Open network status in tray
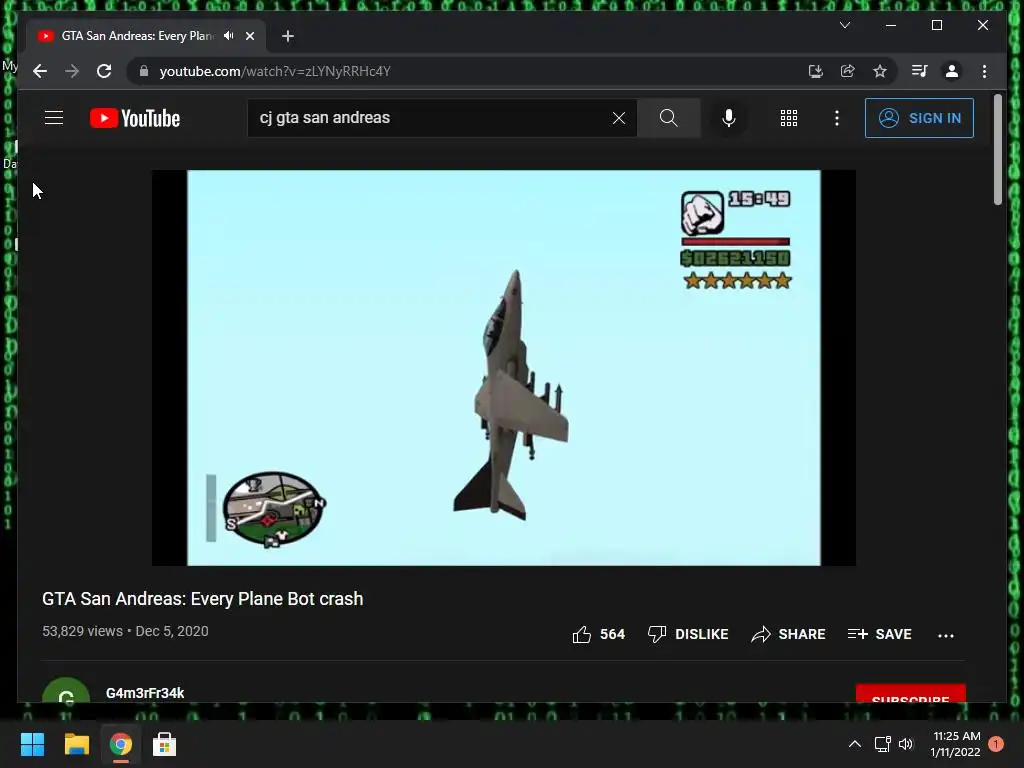This screenshot has width=1024, height=768. (x=882, y=744)
